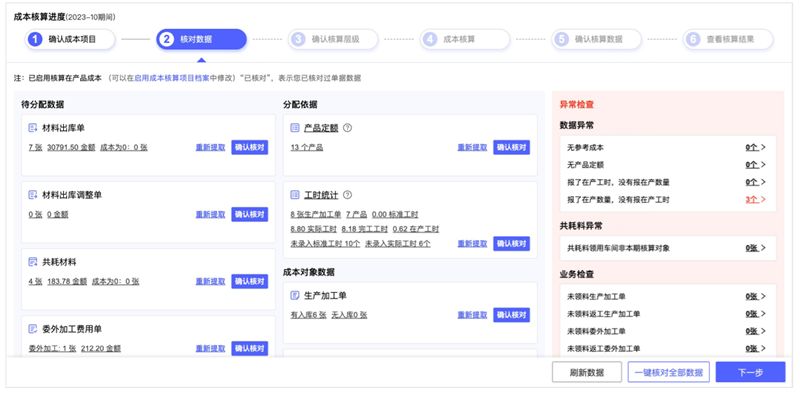Click 重新提取 for 生产加工单
Screen dimensions: 800x393
tap(472, 315)
